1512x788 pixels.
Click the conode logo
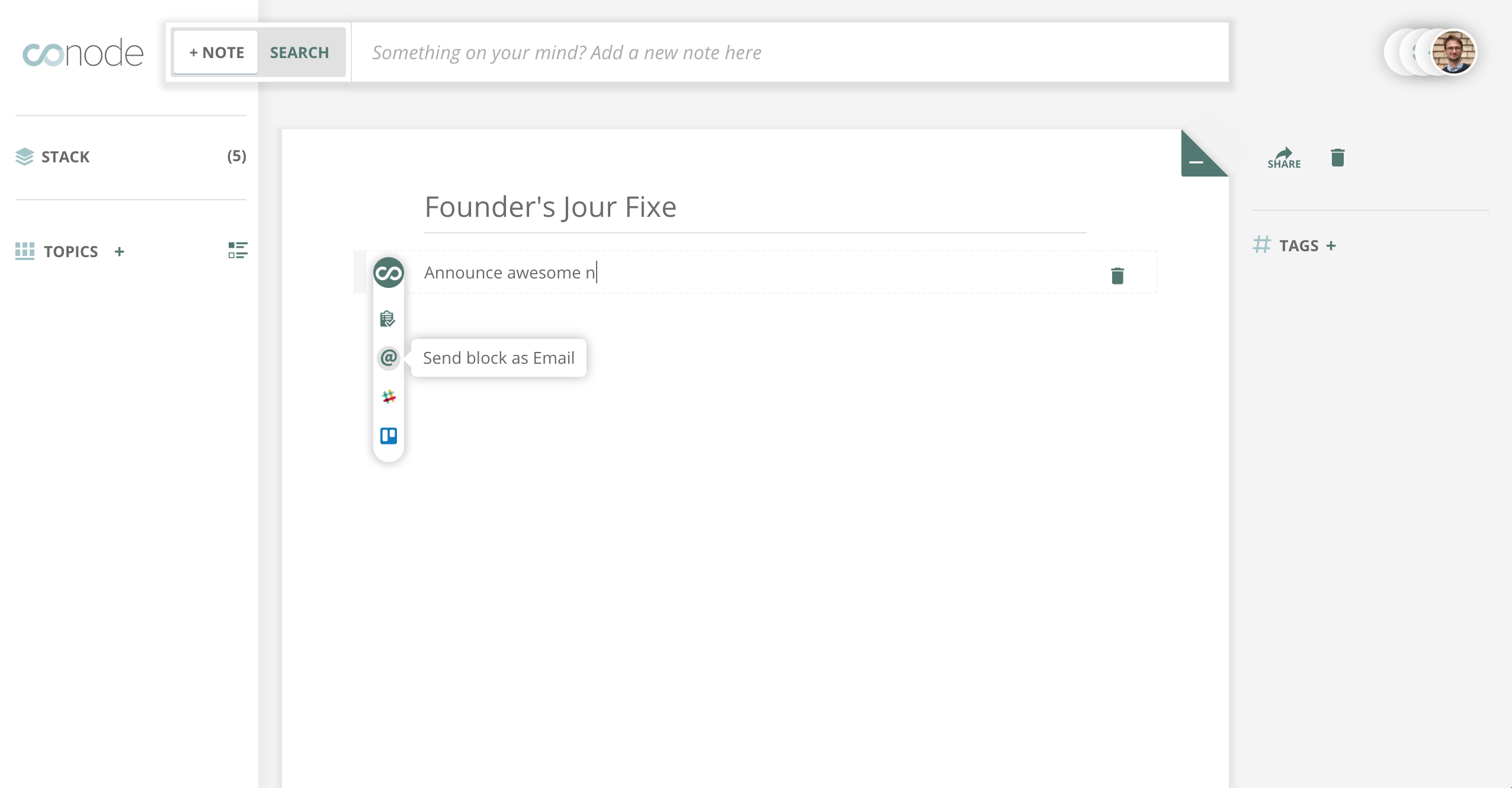(x=83, y=53)
